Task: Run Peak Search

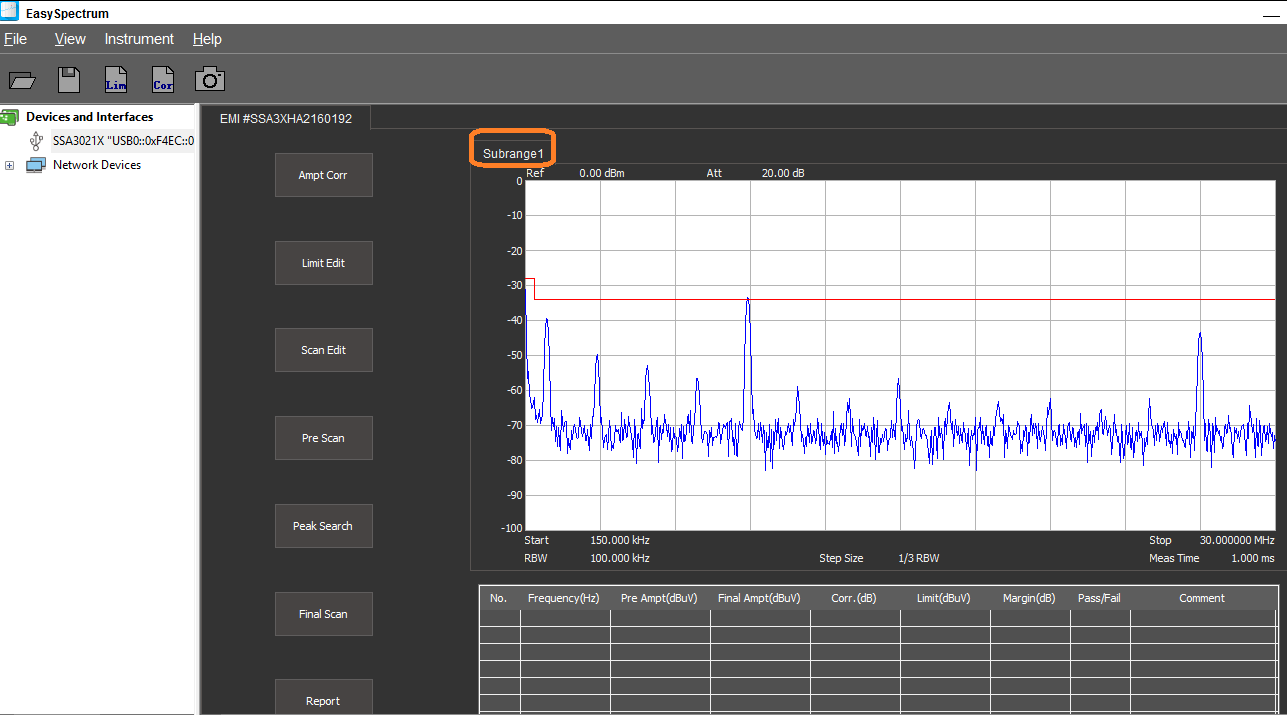Action: [323, 526]
